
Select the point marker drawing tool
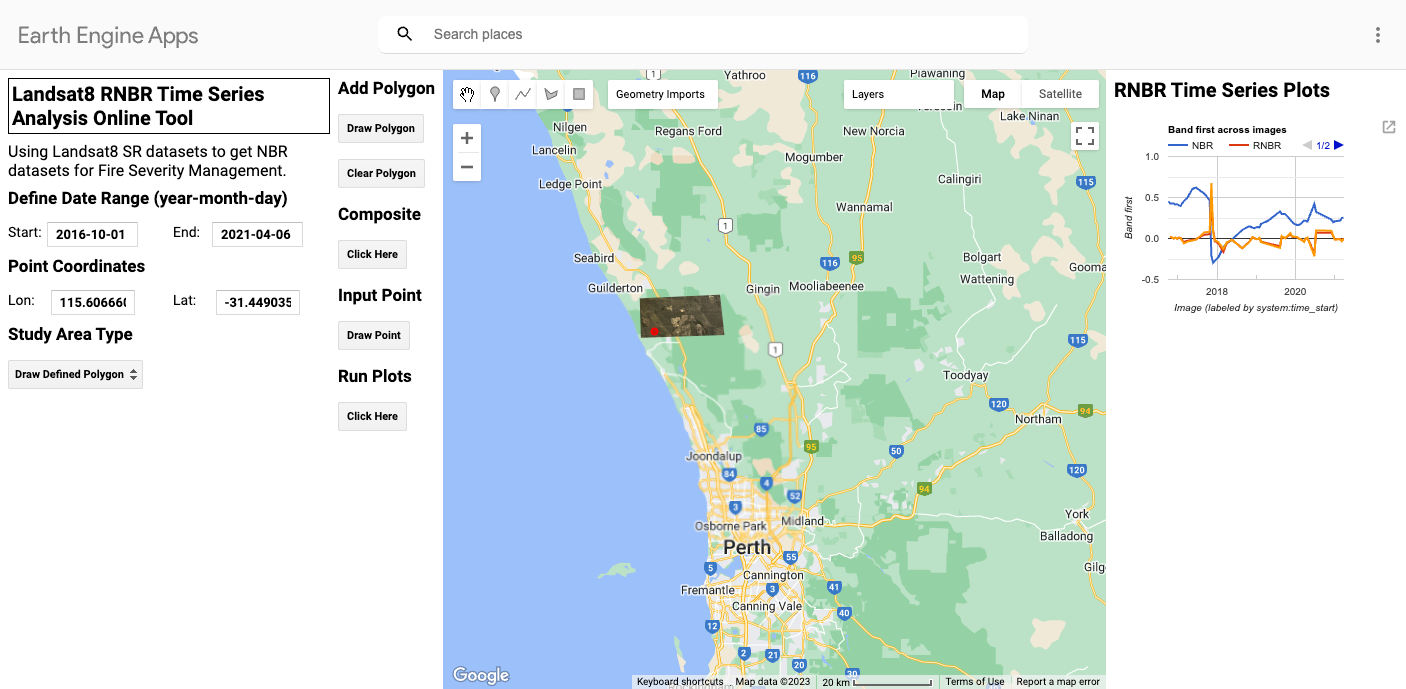(x=495, y=94)
